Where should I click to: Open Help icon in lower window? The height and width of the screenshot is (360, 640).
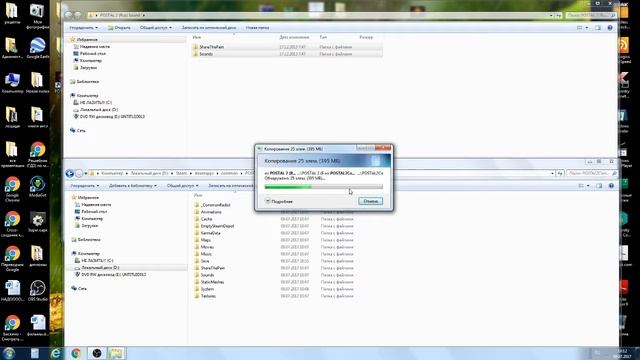[611, 186]
